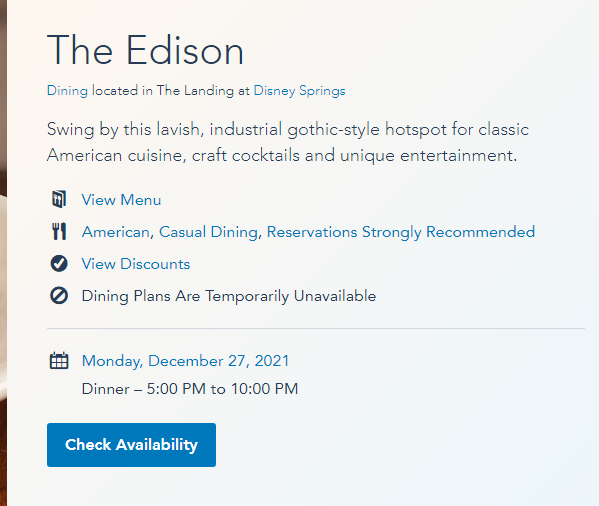Click the checkmark badge beside View Discounts
Image resolution: width=599 pixels, height=506 pixels.
59,264
